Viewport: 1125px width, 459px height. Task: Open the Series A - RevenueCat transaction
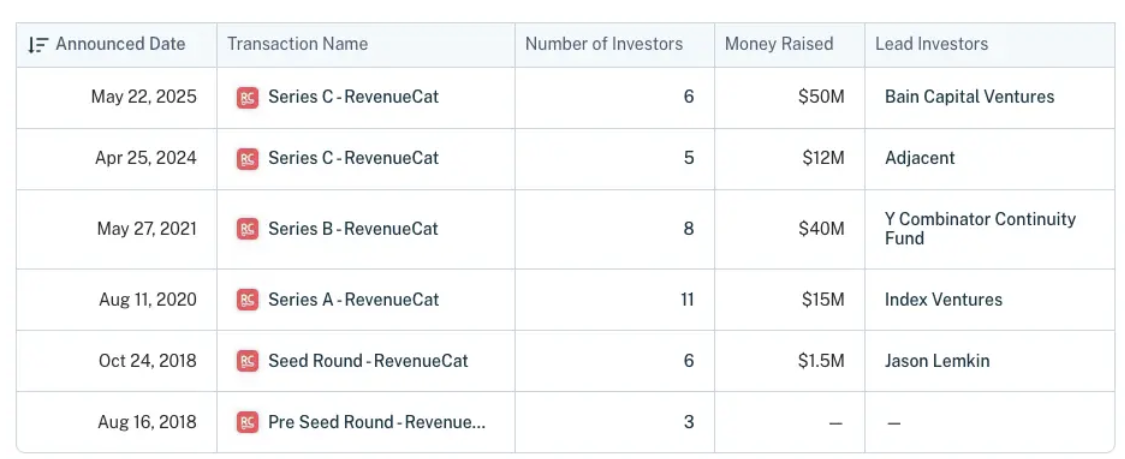coord(354,300)
